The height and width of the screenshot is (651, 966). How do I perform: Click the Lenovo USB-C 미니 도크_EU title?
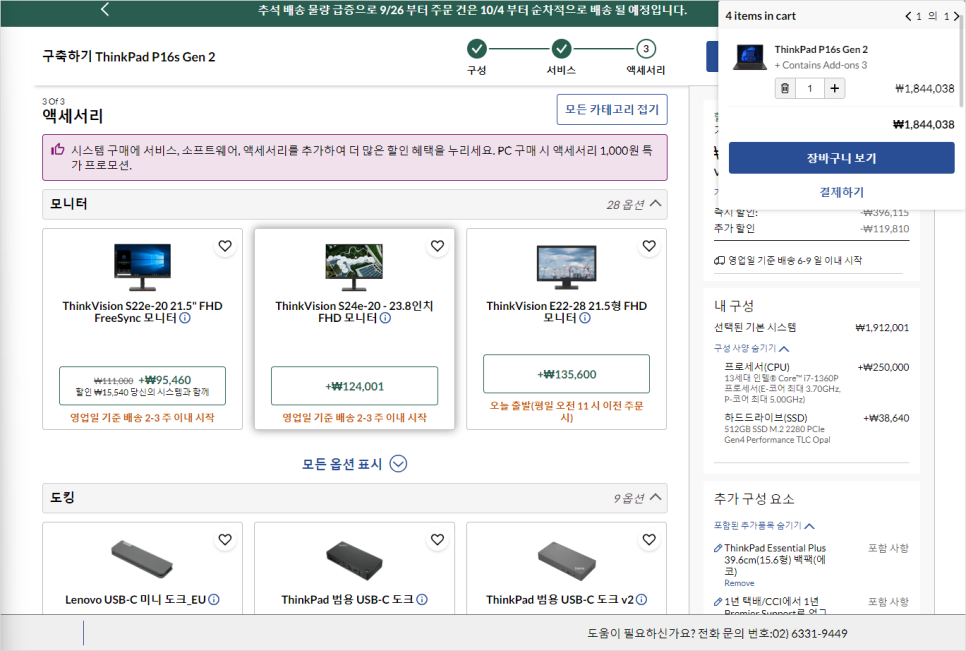pyautogui.click(x=136, y=599)
